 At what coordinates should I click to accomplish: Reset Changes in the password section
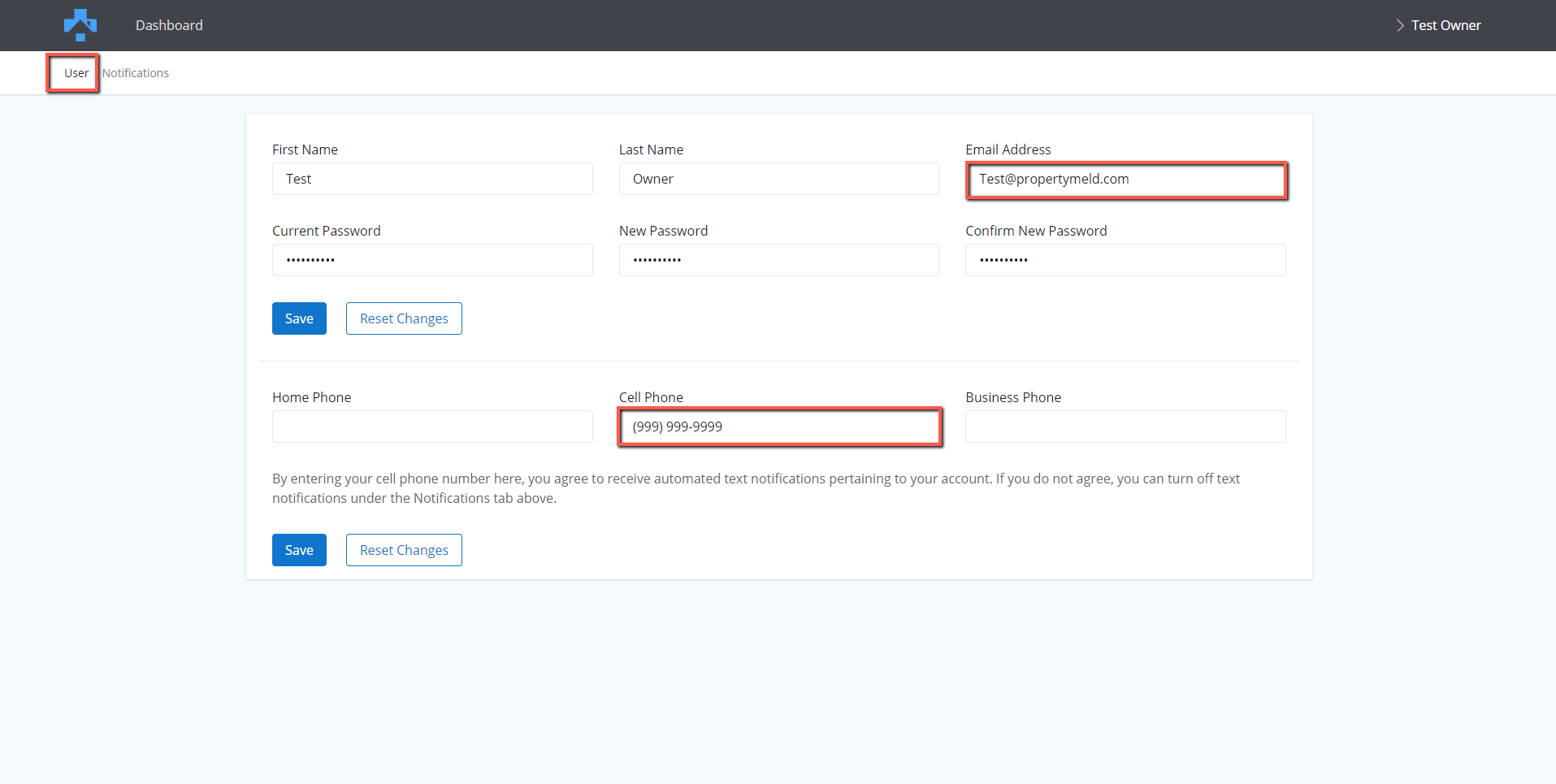(404, 318)
